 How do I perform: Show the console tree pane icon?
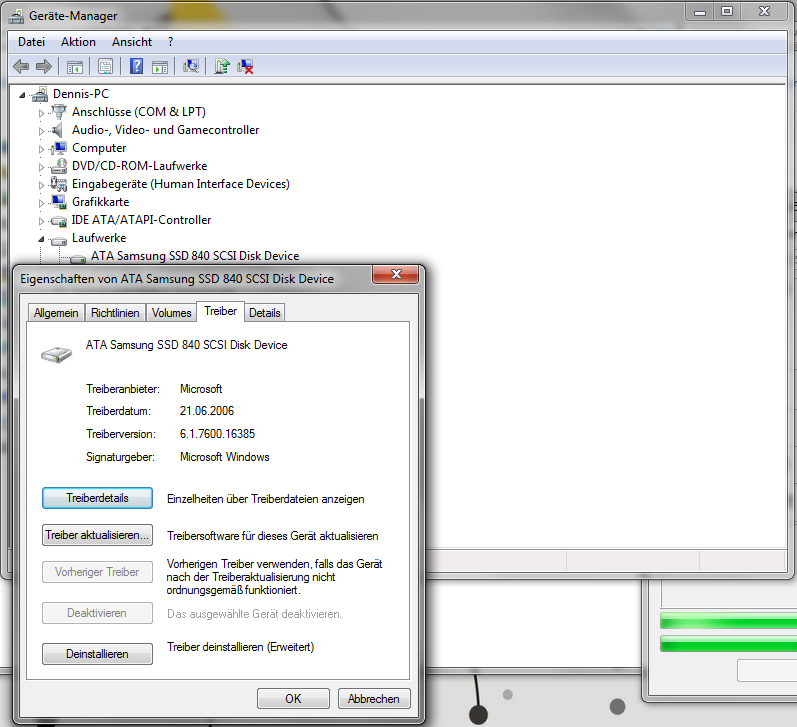click(x=75, y=67)
